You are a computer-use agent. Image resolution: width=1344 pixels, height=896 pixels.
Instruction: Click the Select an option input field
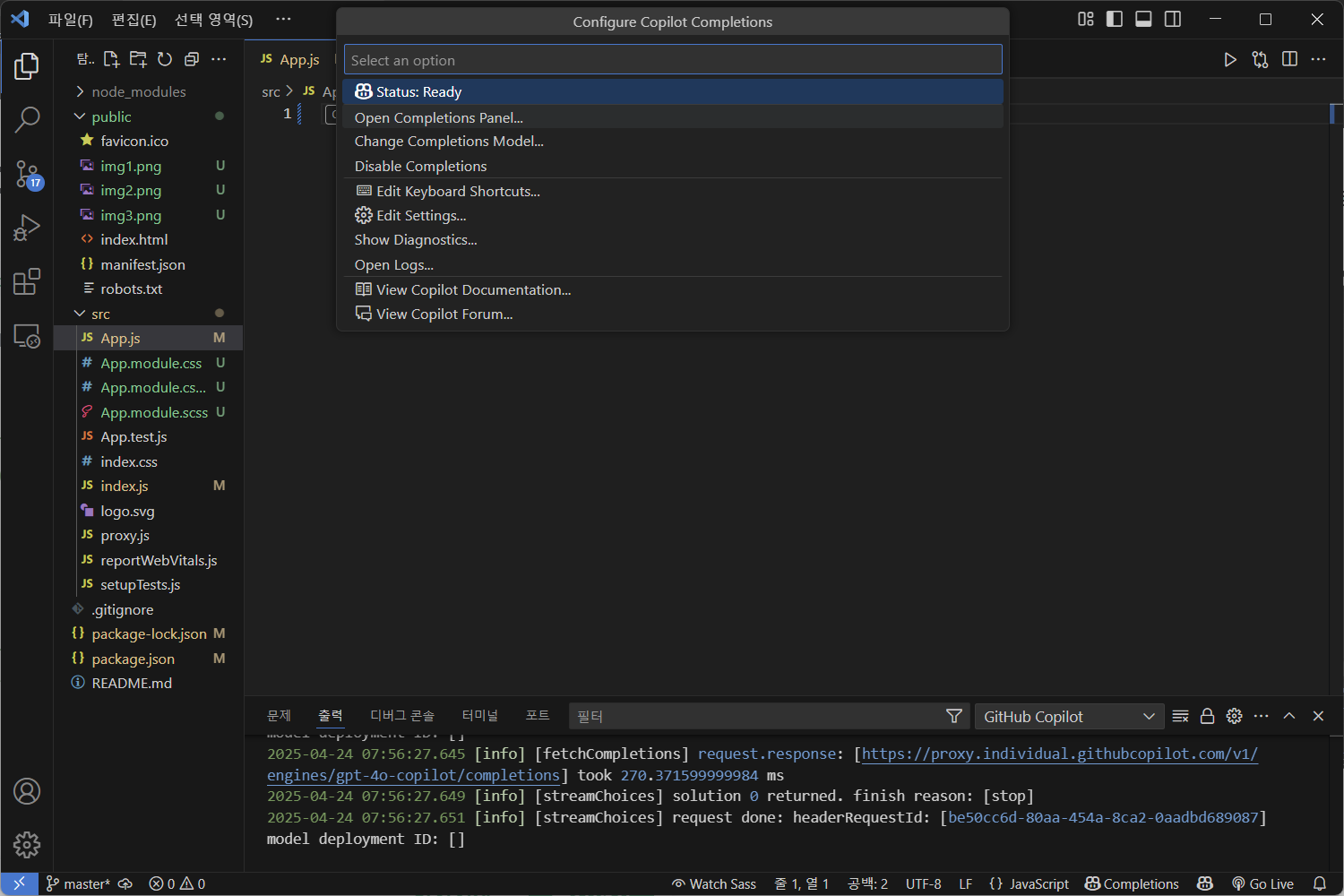click(673, 60)
